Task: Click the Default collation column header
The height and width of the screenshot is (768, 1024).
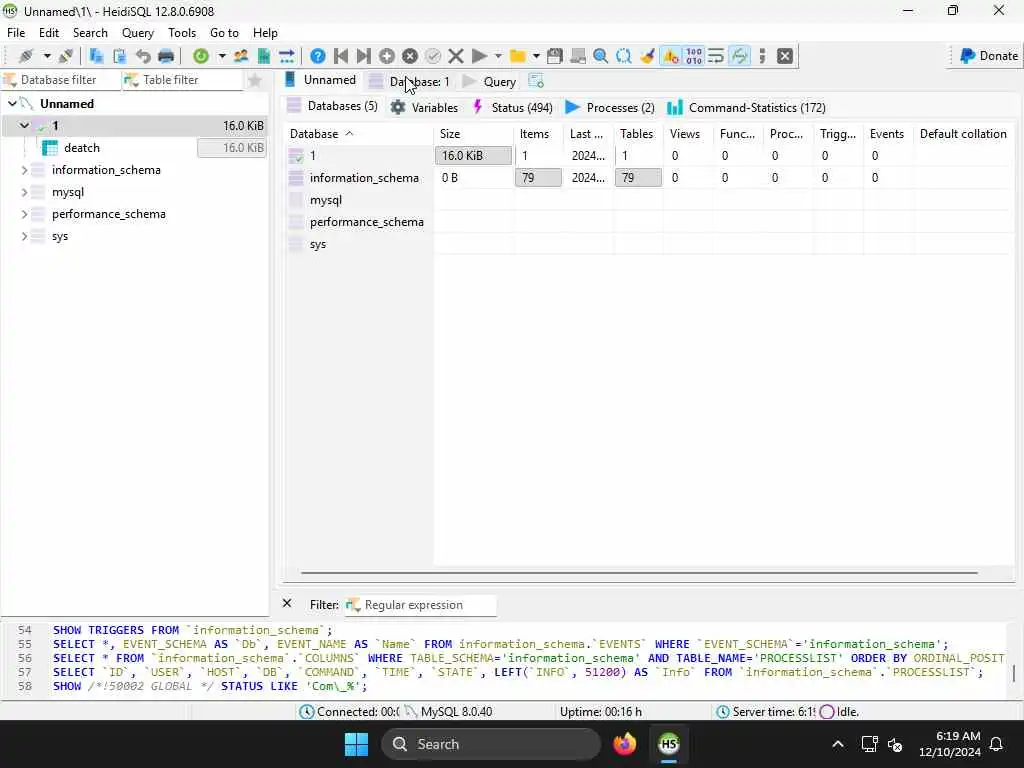Action: 963,134
